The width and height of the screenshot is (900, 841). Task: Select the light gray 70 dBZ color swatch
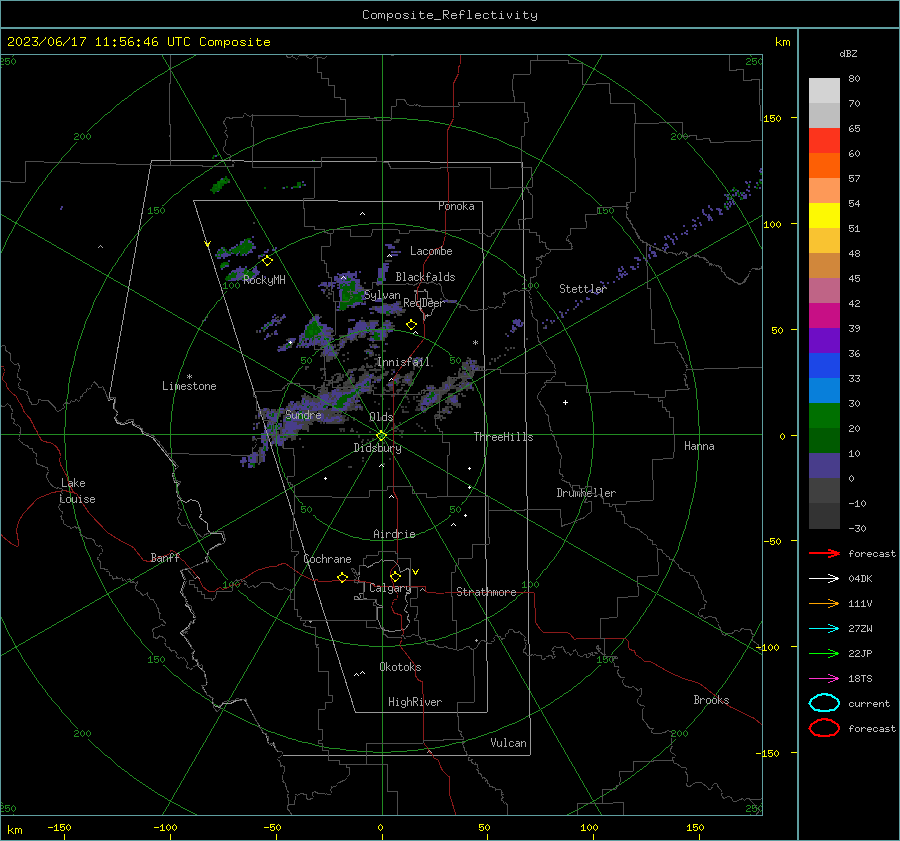pos(824,91)
